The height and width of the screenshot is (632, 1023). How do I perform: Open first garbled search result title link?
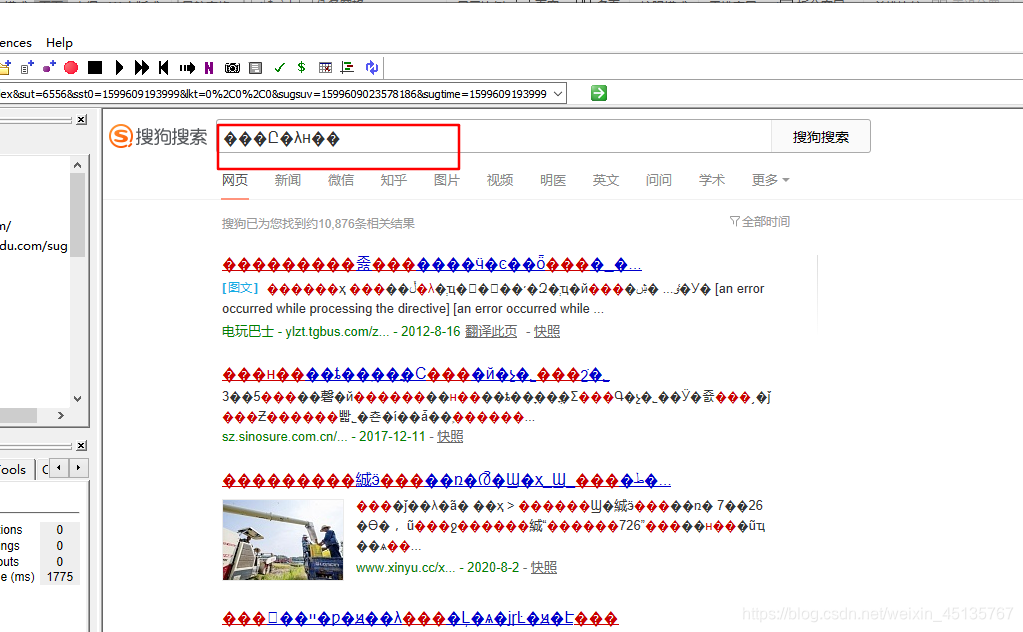431,264
